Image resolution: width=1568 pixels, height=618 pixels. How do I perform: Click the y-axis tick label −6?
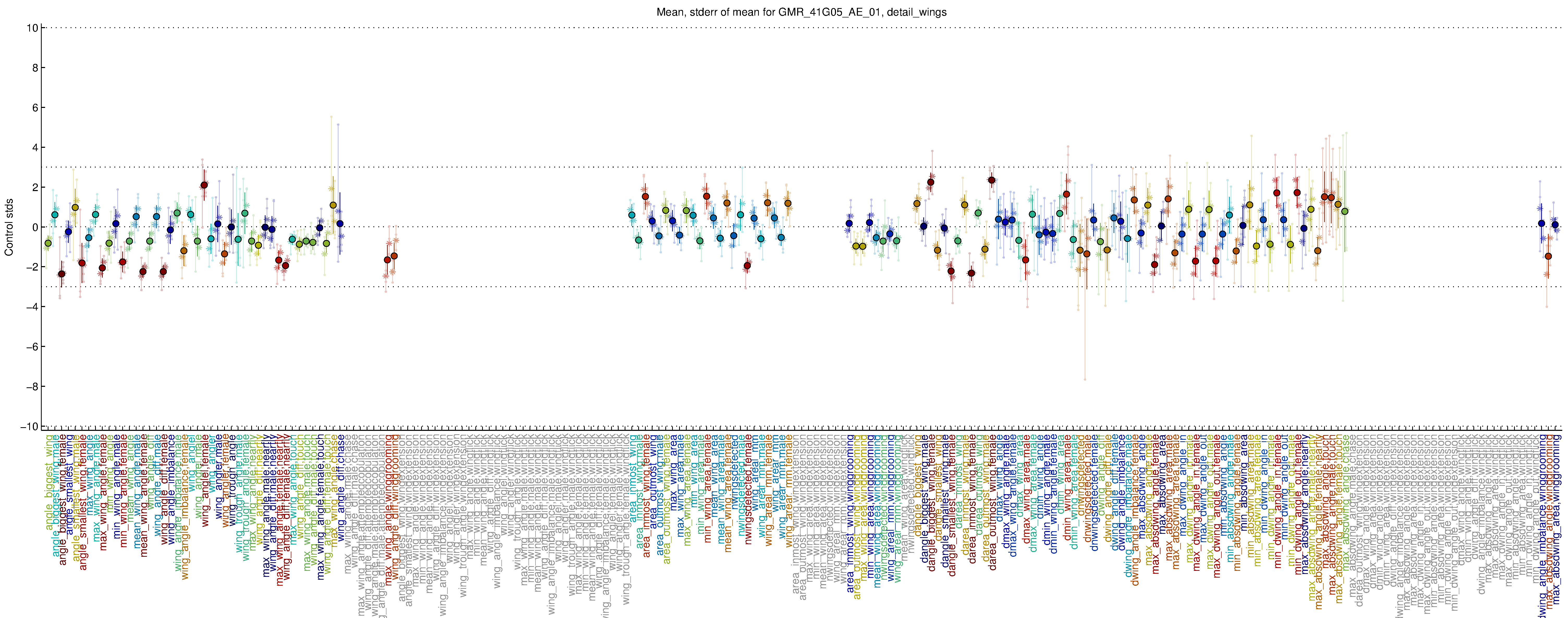(32, 347)
